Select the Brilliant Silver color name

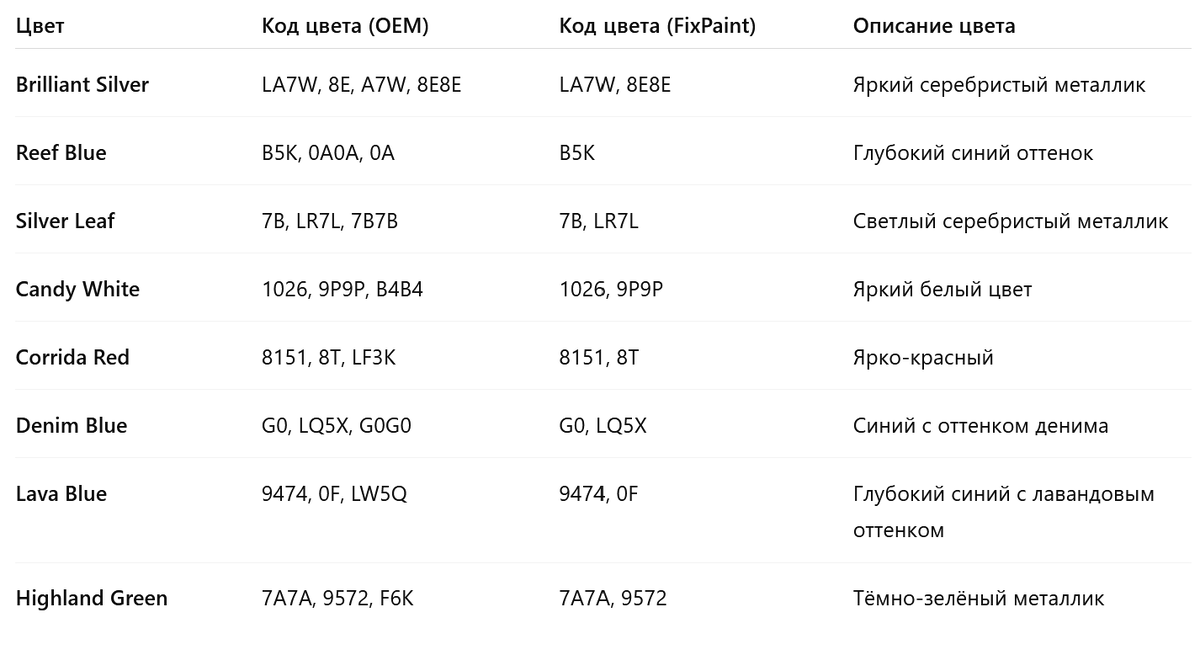point(82,85)
